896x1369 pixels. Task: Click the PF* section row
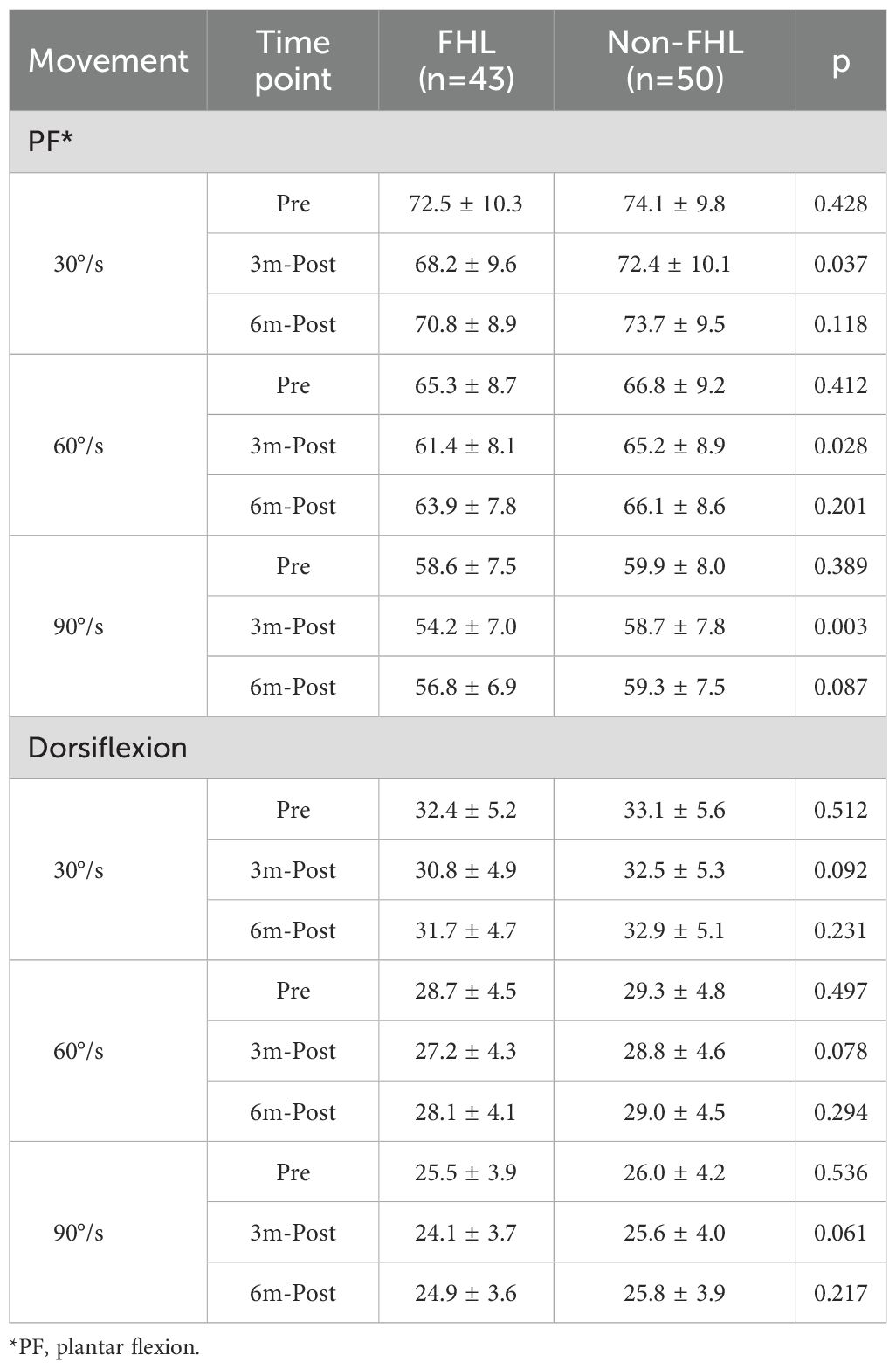pyautogui.click(x=447, y=142)
